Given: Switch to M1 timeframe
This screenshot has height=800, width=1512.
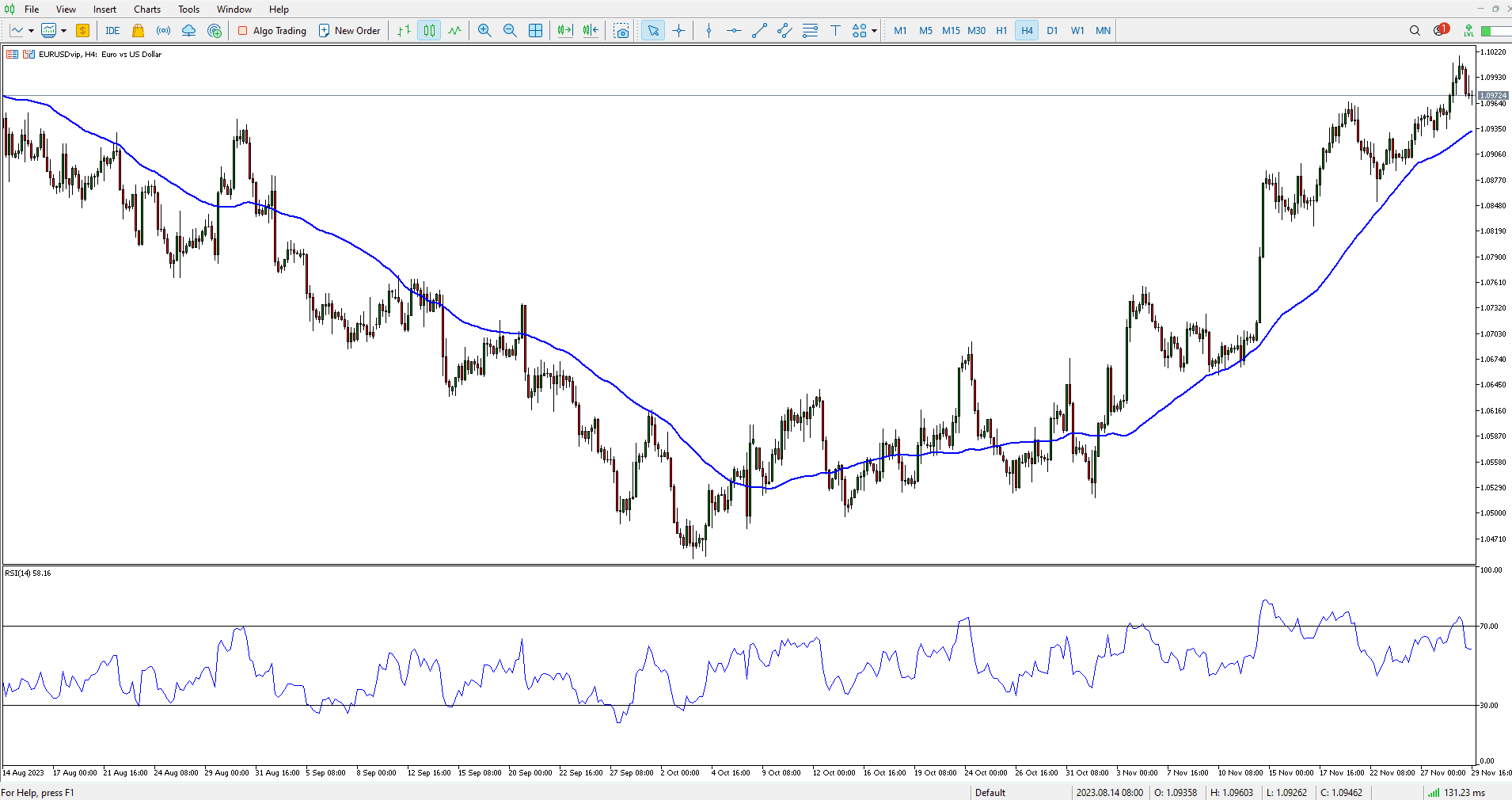Looking at the screenshot, I should (900, 31).
